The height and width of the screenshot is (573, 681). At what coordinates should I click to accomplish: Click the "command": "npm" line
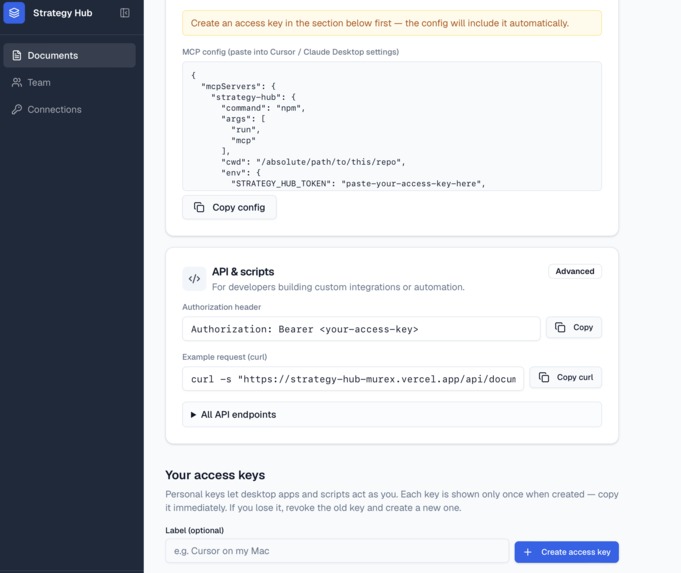pyautogui.click(x=263, y=108)
